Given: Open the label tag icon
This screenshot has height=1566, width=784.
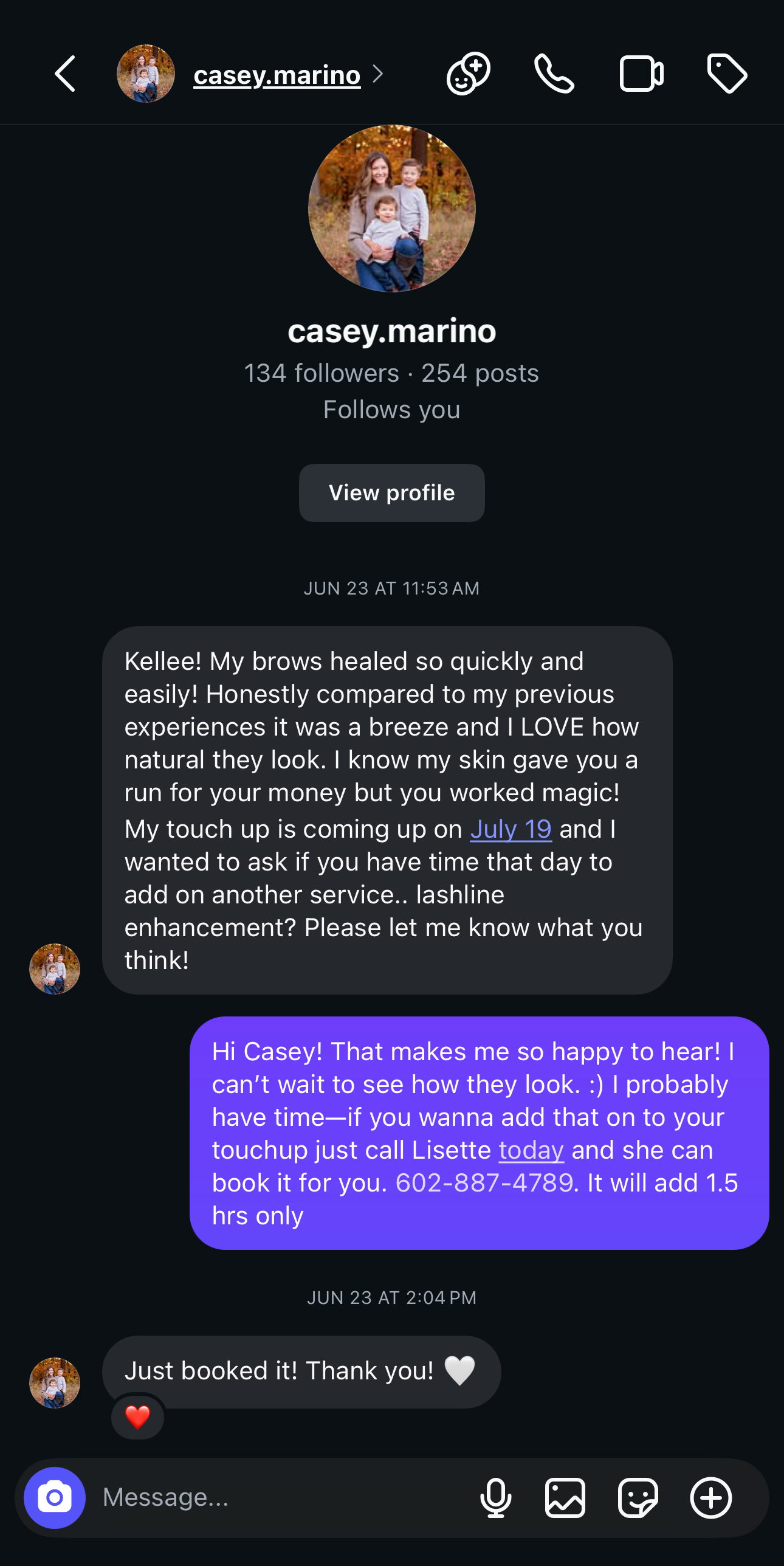Looking at the screenshot, I should tap(727, 74).
